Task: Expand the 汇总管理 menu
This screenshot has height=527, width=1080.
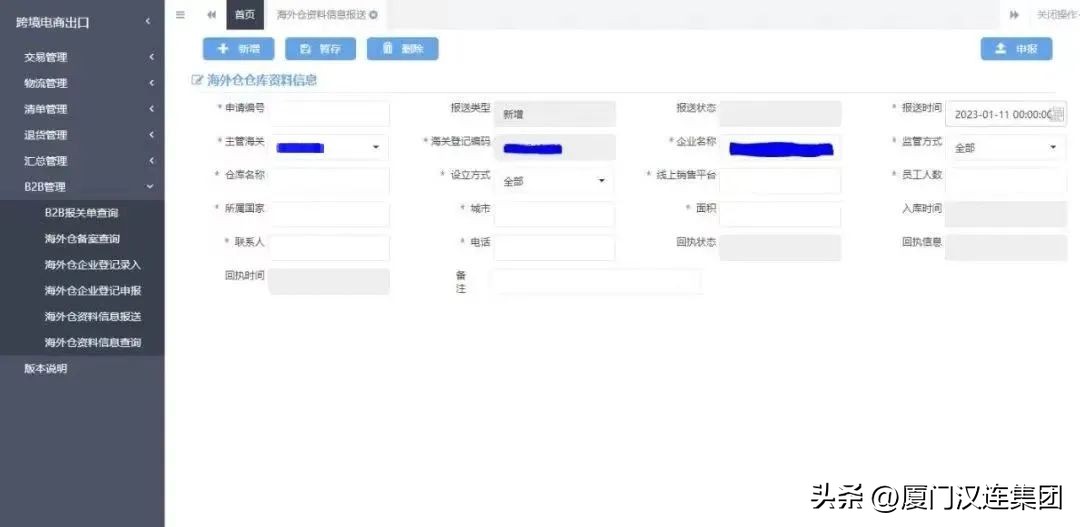Action: click(83, 161)
